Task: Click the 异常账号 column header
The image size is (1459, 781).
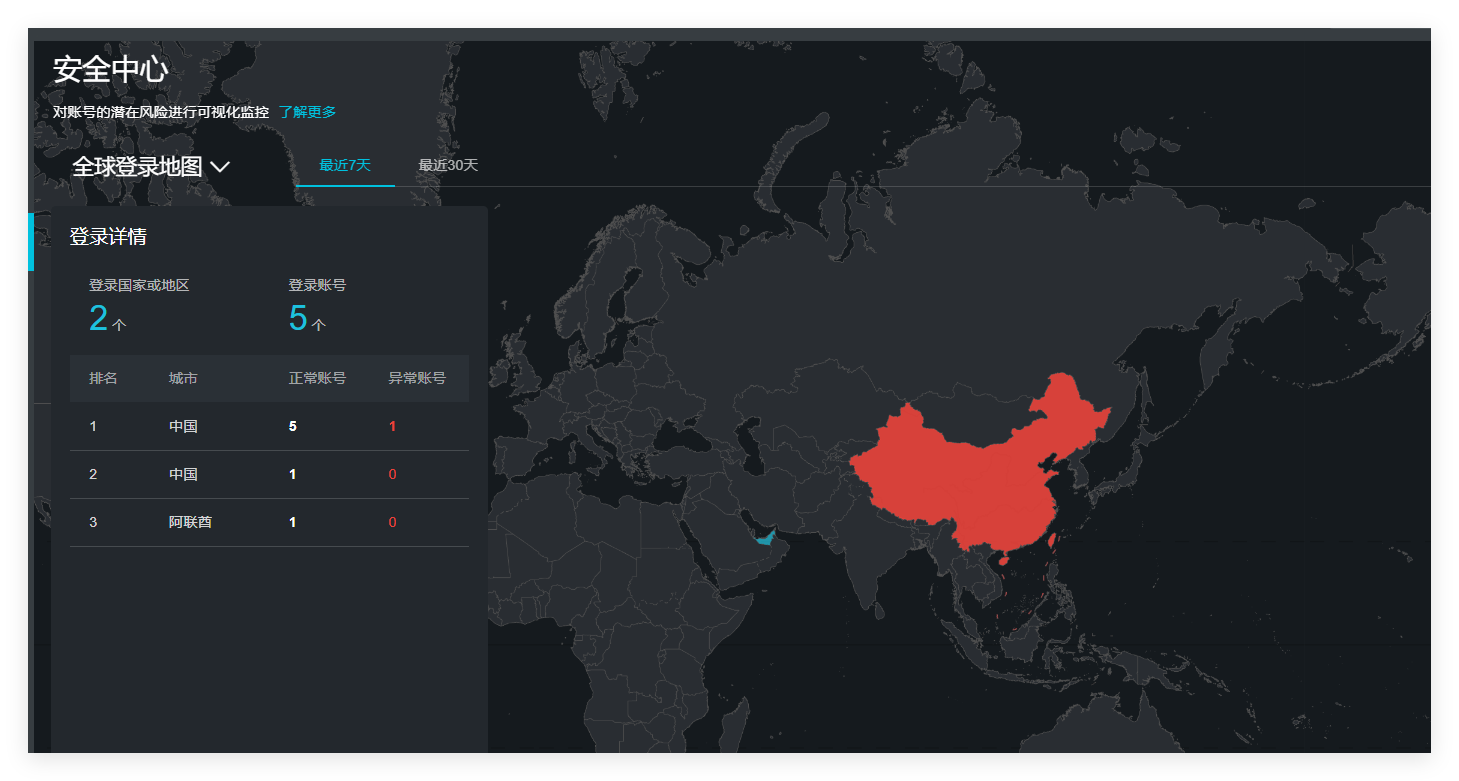Action: tap(417, 378)
